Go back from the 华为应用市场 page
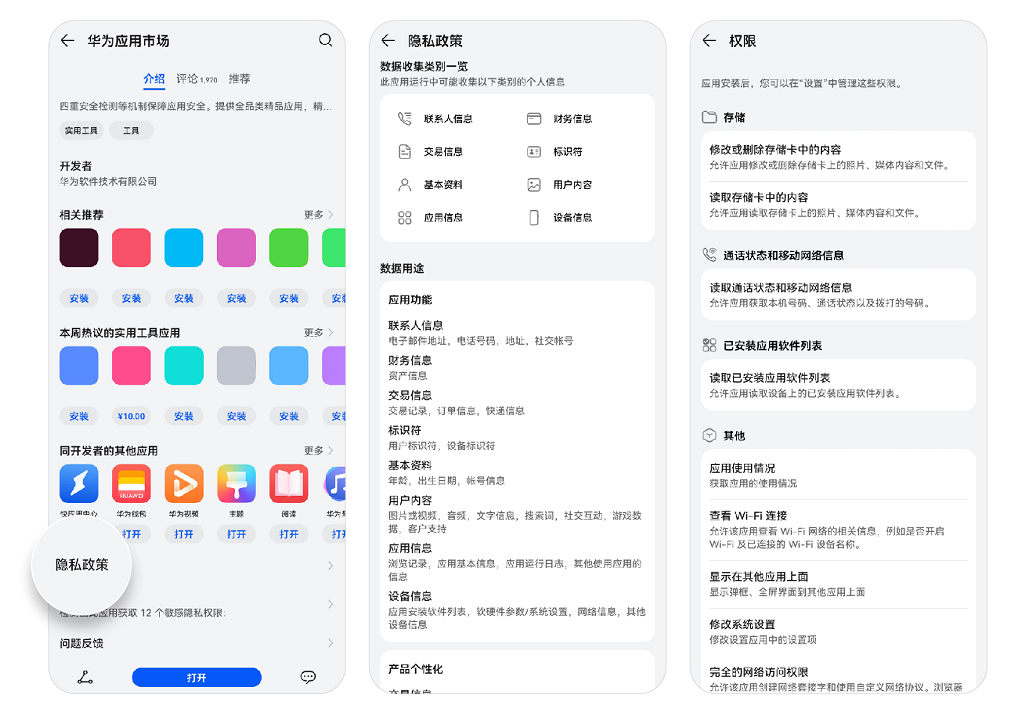 (x=67, y=41)
